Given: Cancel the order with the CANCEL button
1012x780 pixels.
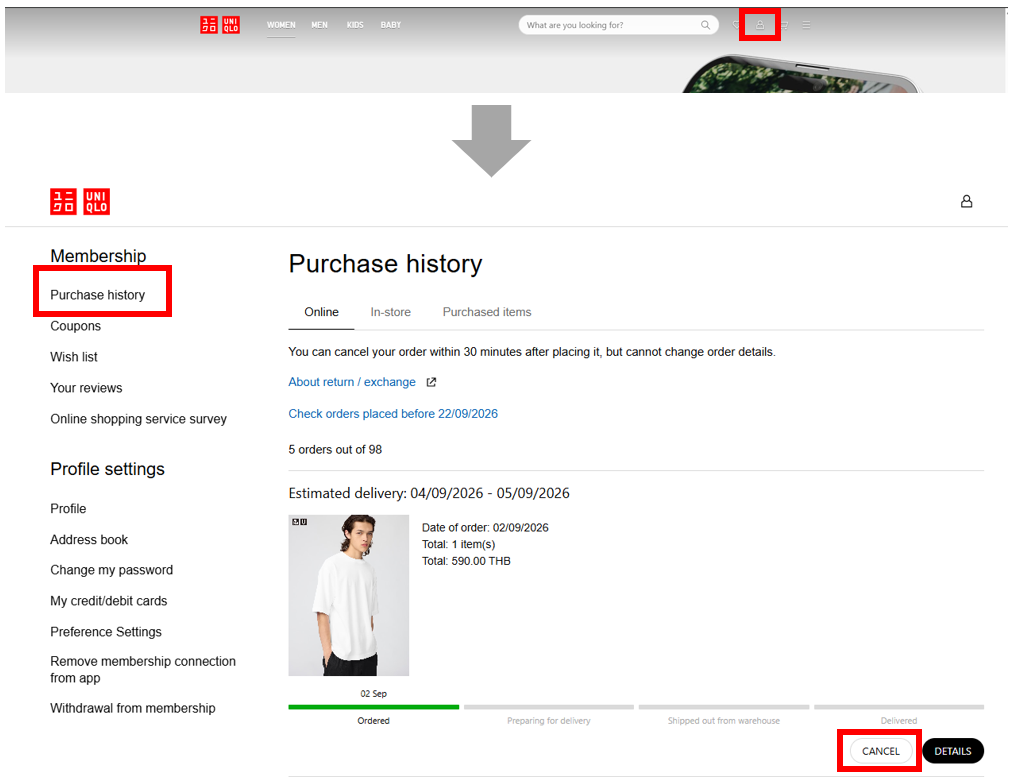Looking at the screenshot, I should coord(880,751).
